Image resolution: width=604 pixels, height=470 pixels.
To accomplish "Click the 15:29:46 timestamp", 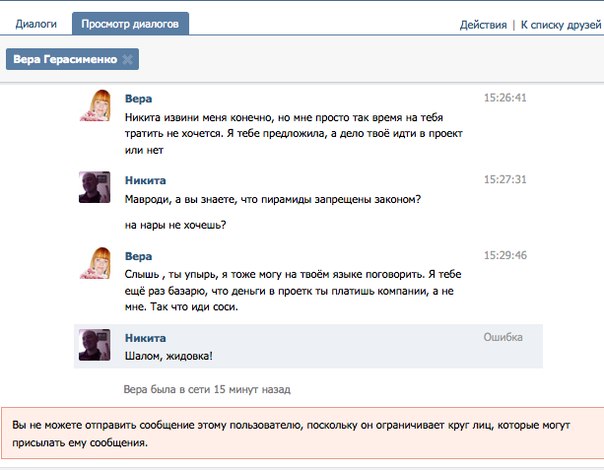I will click(x=505, y=255).
